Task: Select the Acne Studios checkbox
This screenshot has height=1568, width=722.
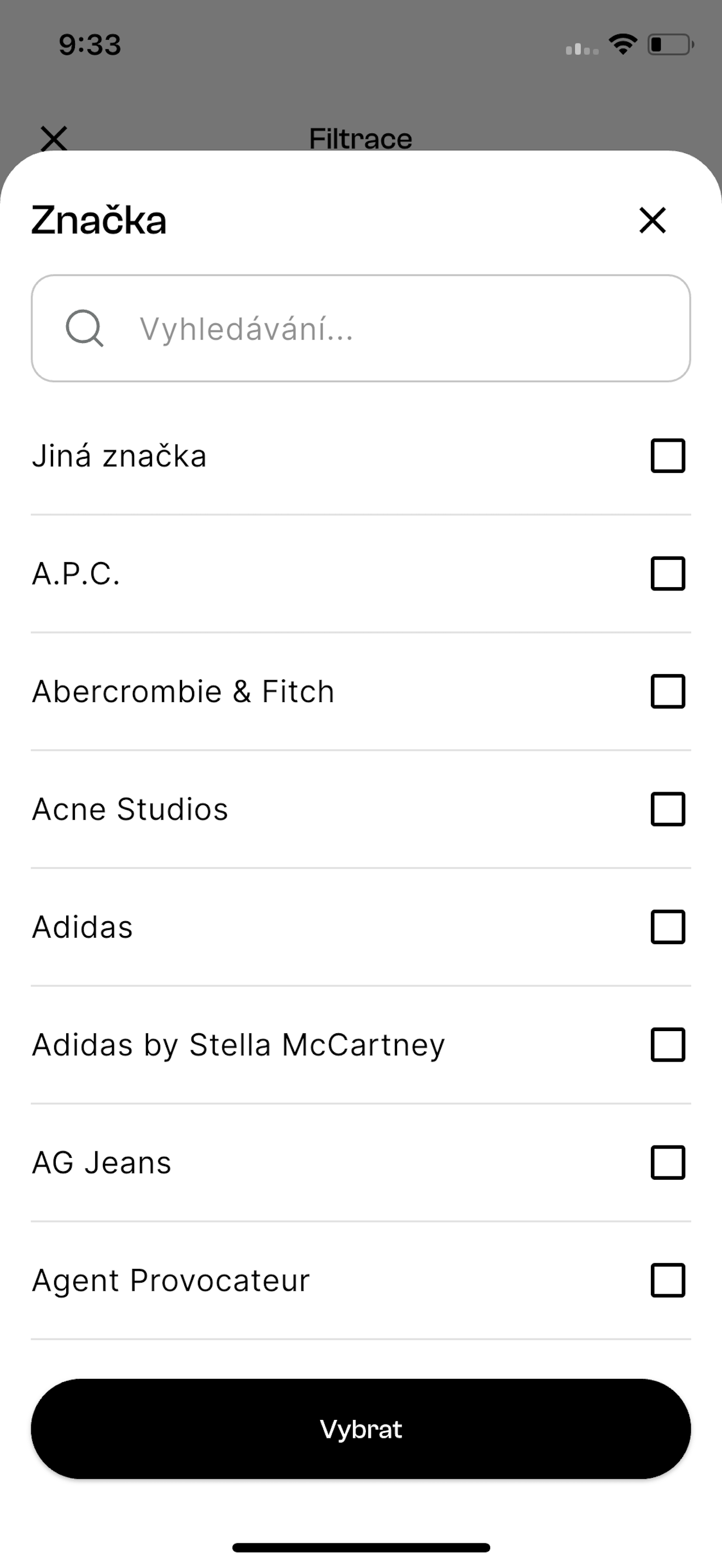Action: (x=668, y=809)
